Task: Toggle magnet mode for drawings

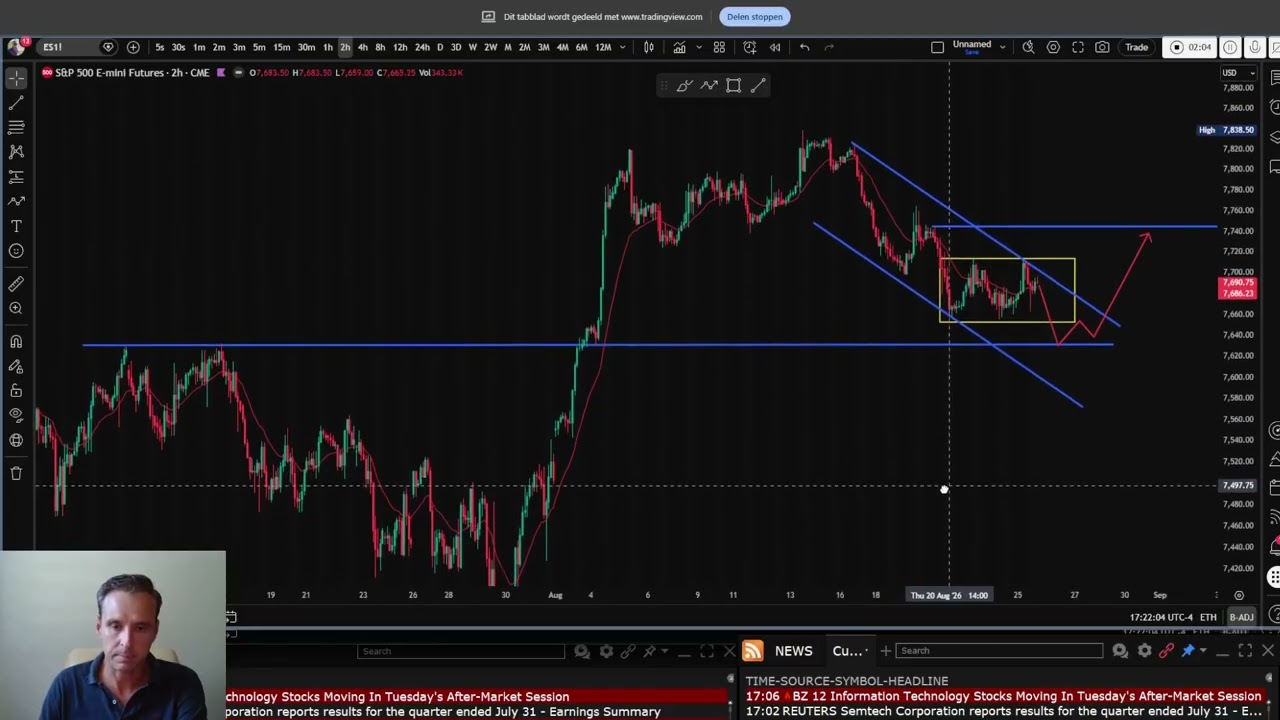Action: coord(16,341)
